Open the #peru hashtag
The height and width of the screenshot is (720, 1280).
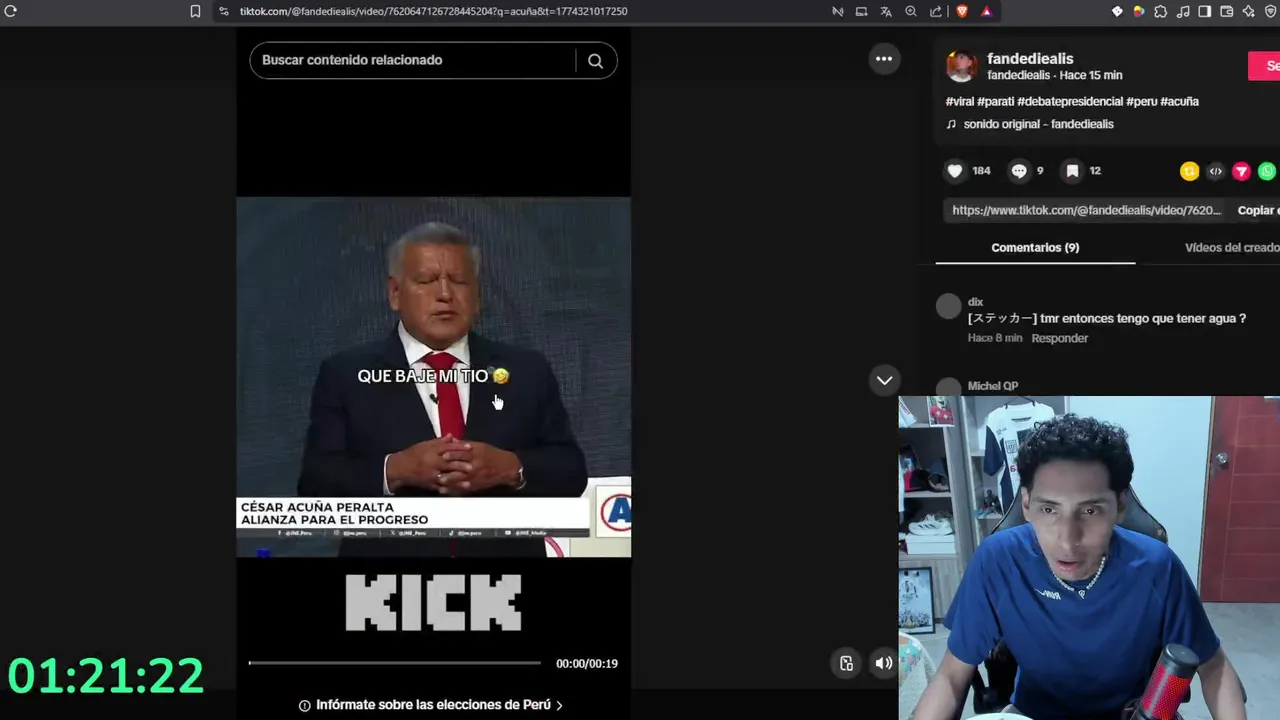(1141, 101)
